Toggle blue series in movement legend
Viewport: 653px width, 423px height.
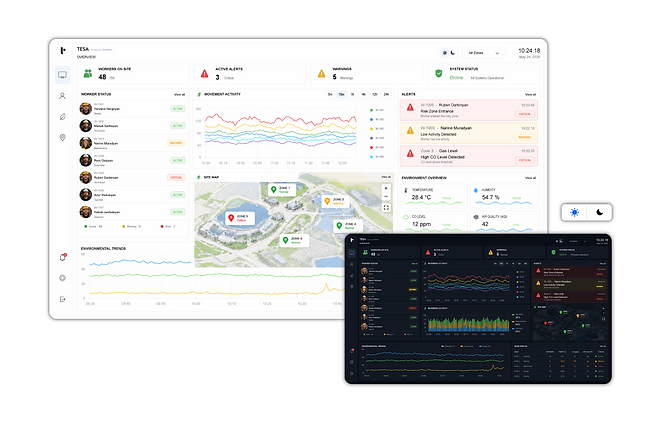click(377, 119)
